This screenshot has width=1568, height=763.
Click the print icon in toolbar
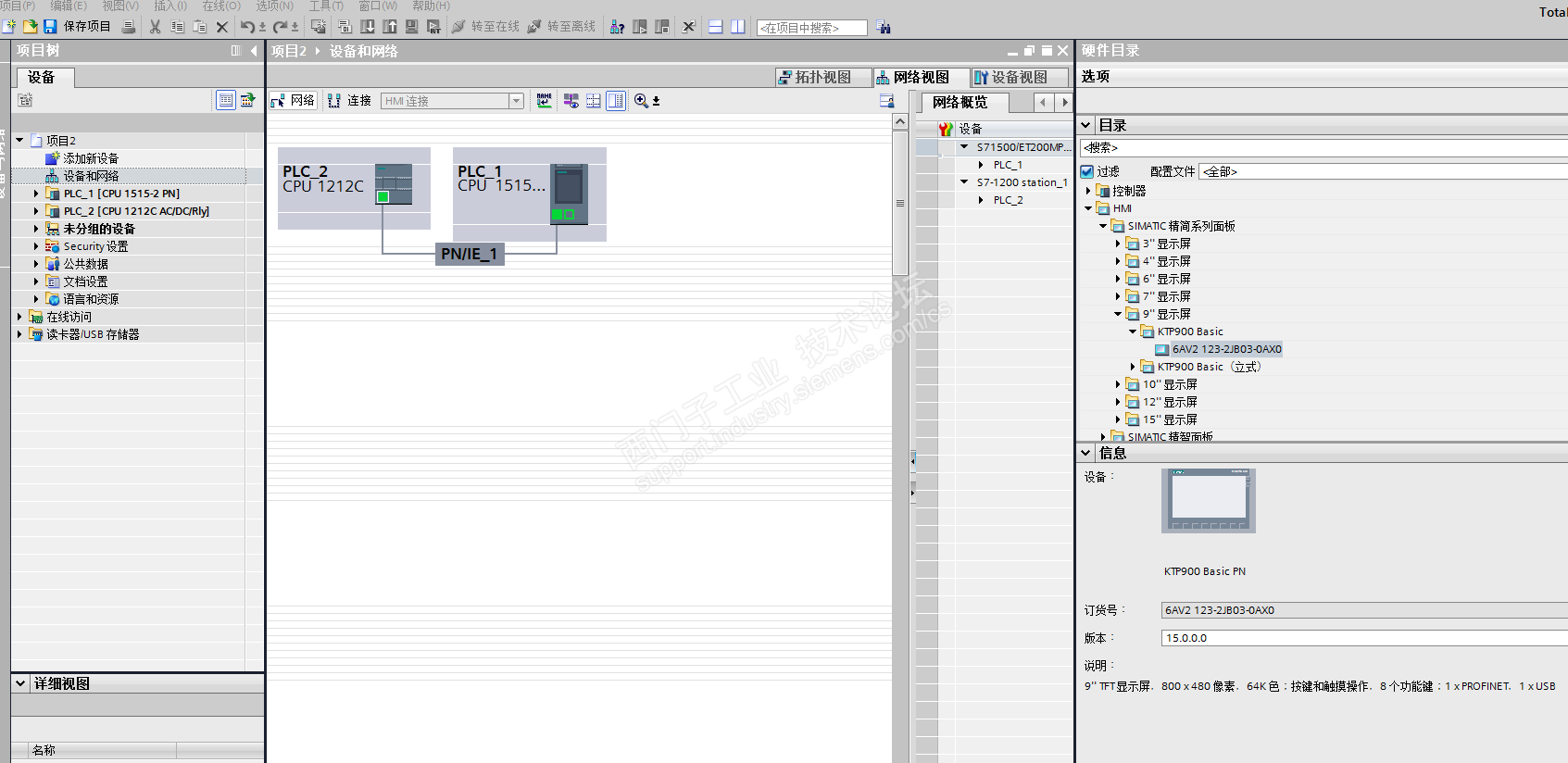click(129, 27)
